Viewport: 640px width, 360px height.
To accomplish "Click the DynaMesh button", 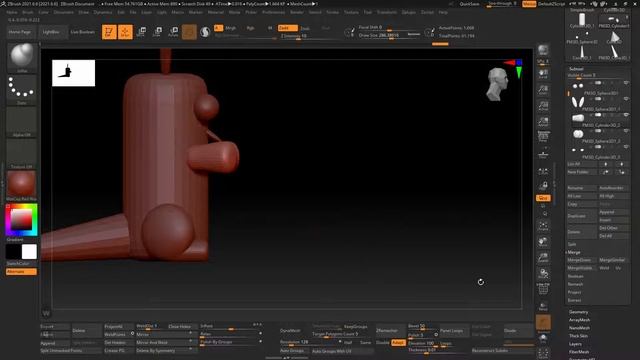I will click(x=290, y=330).
